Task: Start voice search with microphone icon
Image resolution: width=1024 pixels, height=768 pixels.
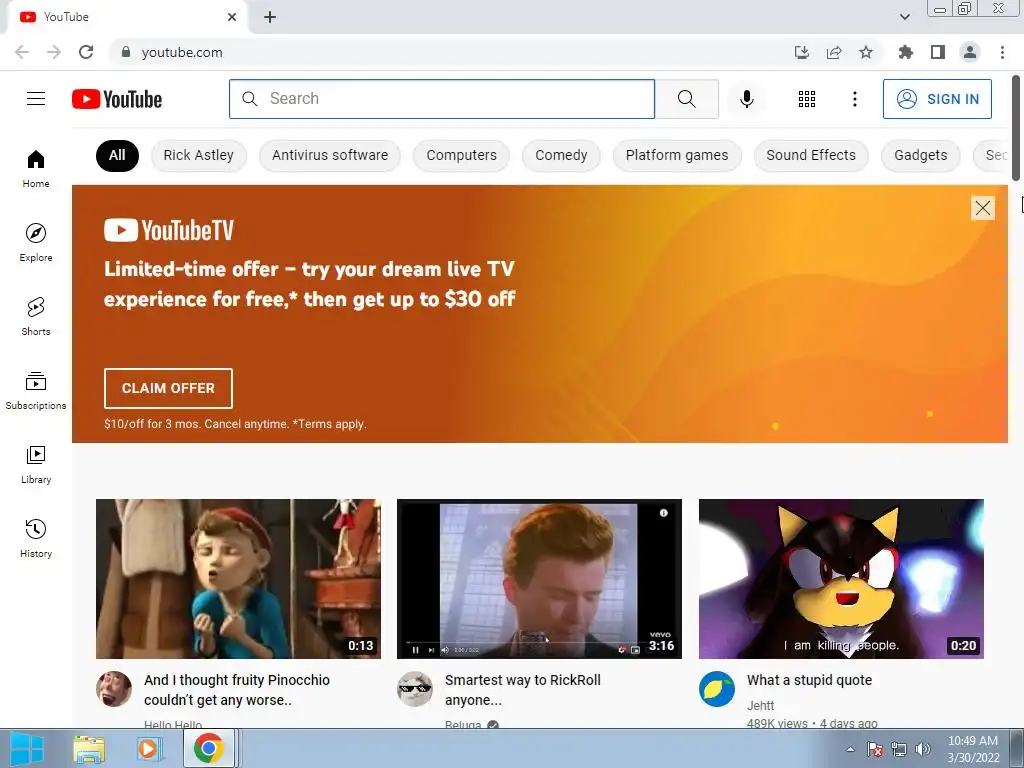Action: (746, 99)
